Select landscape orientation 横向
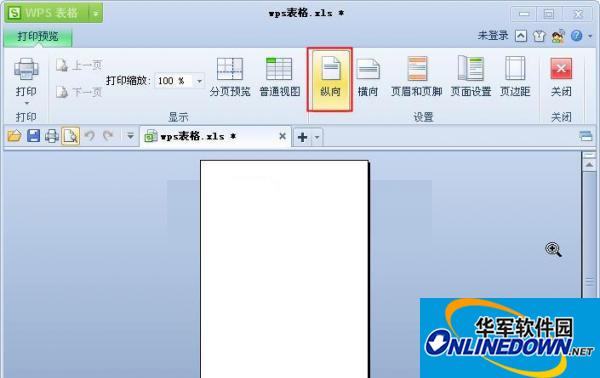The width and height of the screenshot is (600, 378). [x=368, y=77]
